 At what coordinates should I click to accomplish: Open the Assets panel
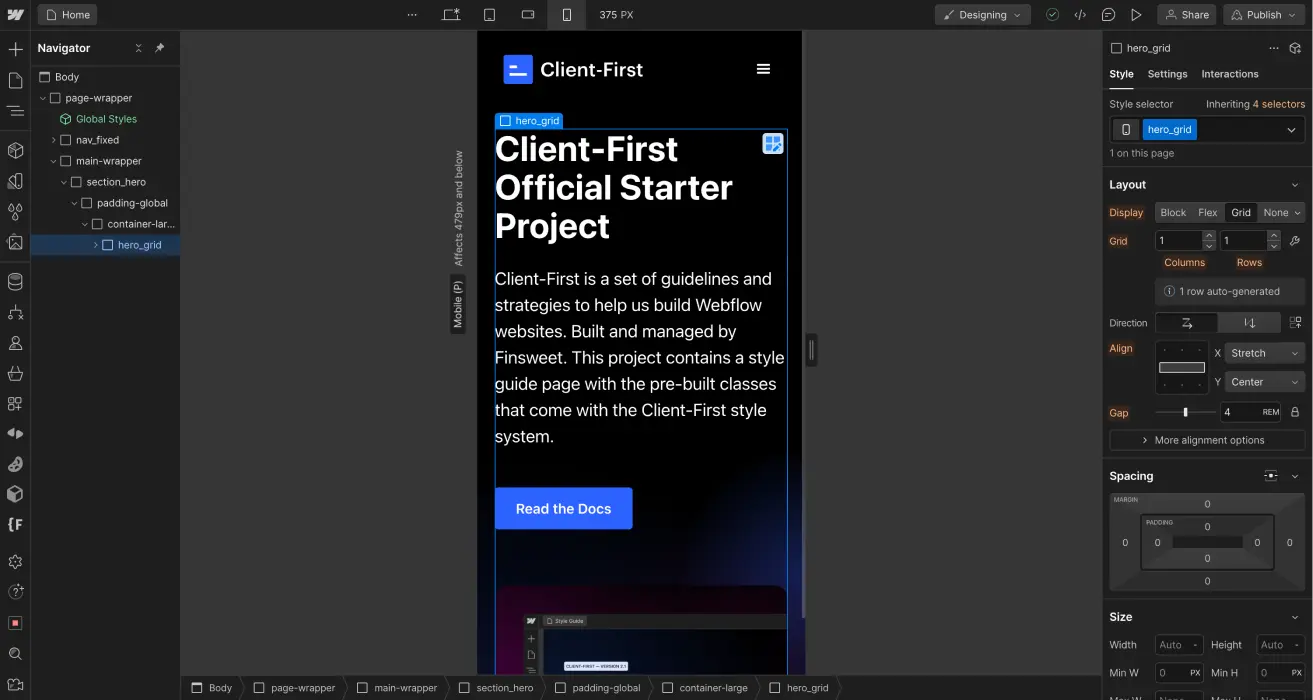pyautogui.click(x=15, y=242)
